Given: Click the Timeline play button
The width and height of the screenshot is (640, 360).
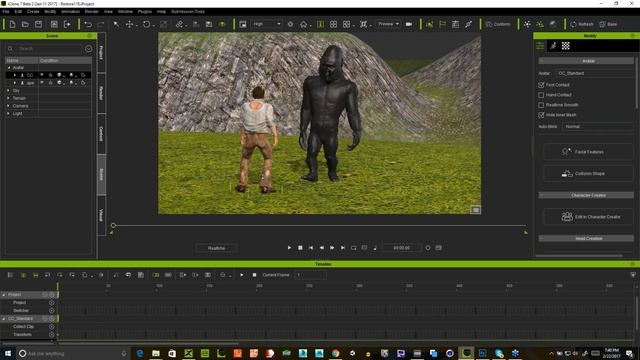Looking at the screenshot, I should pos(242,275).
